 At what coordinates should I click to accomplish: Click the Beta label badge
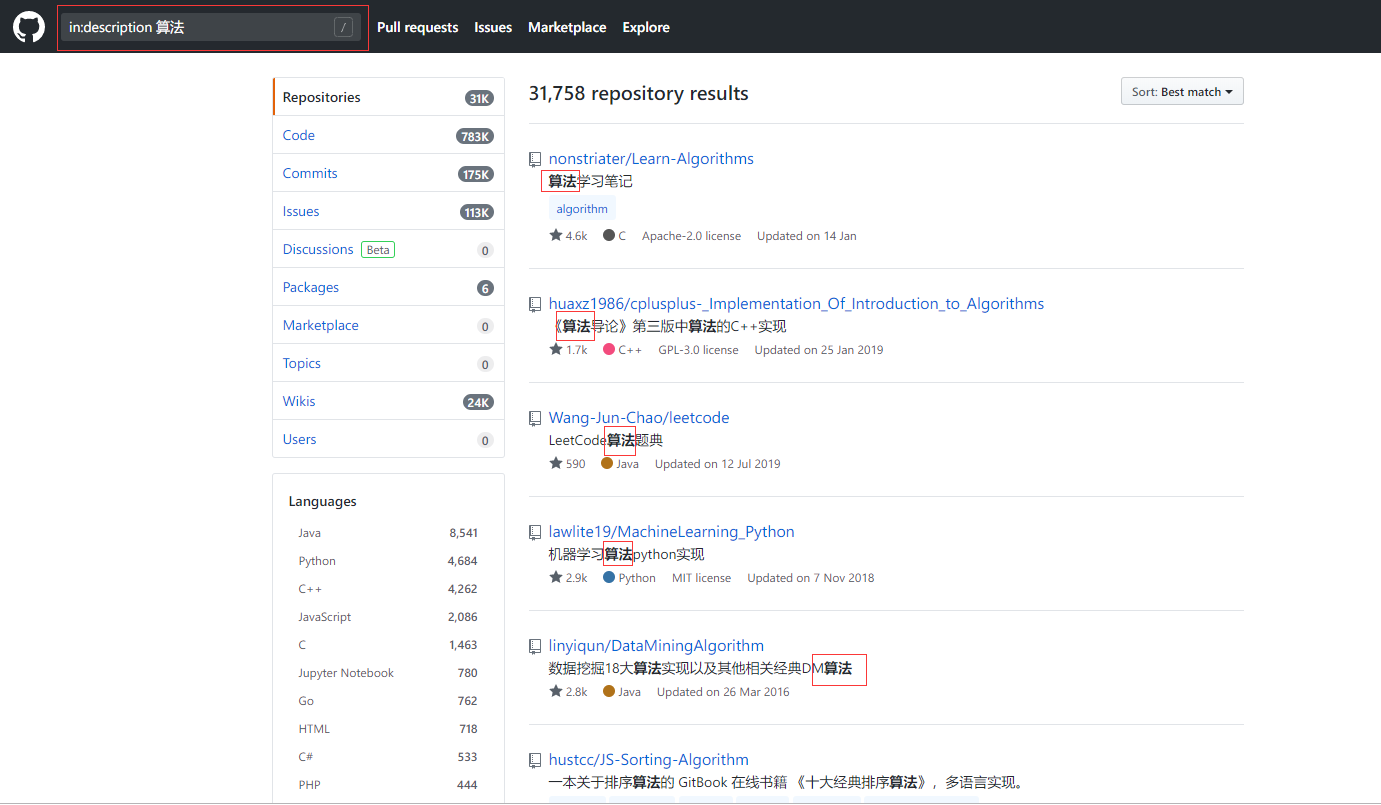click(x=378, y=250)
